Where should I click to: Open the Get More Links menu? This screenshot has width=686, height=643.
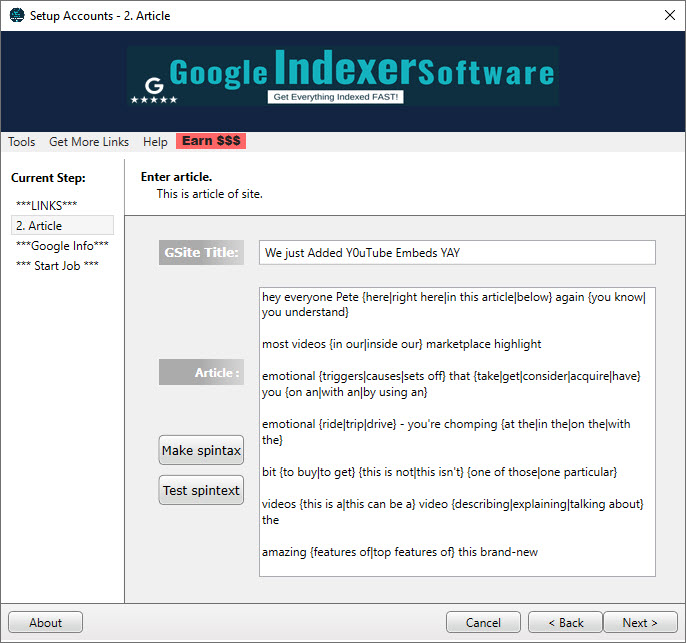(89, 142)
